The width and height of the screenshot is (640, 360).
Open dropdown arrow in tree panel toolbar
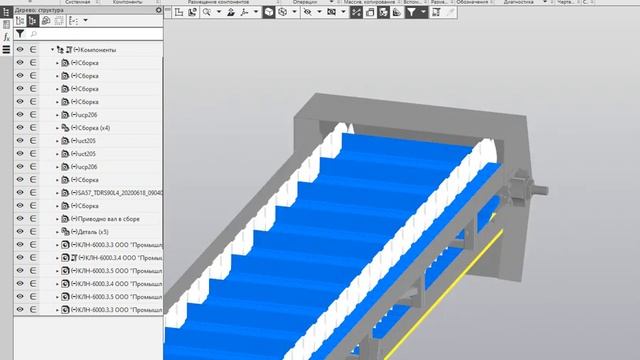tap(85, 20)
